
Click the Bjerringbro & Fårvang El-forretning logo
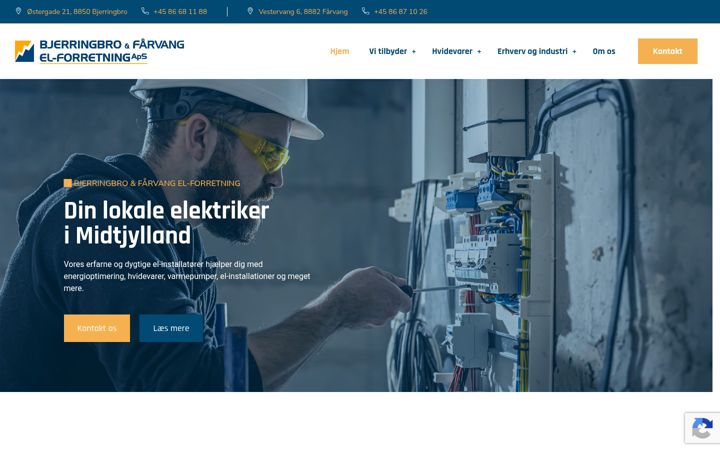99,51
